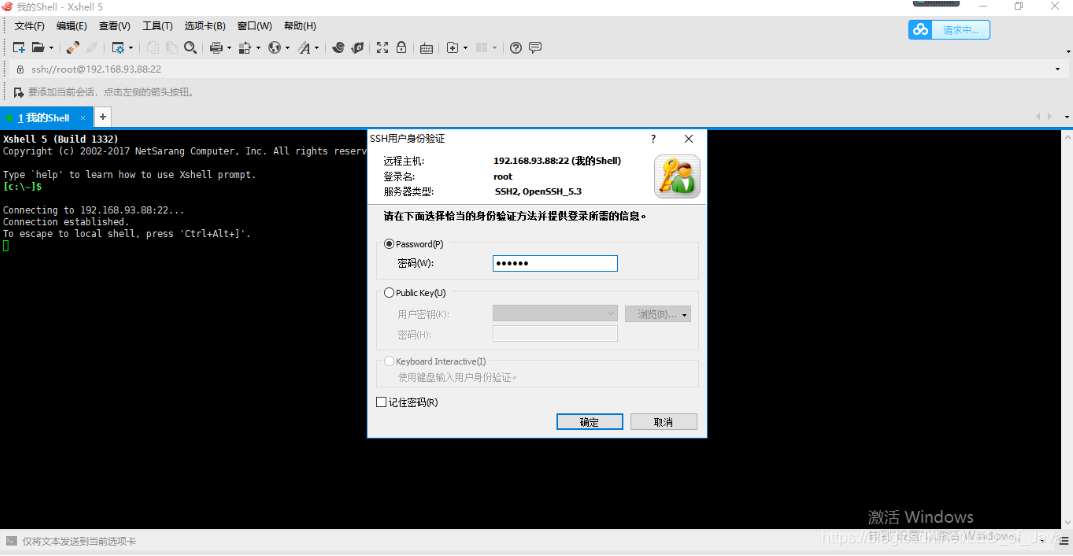Close the 我的Shell tab using its x

83,118
